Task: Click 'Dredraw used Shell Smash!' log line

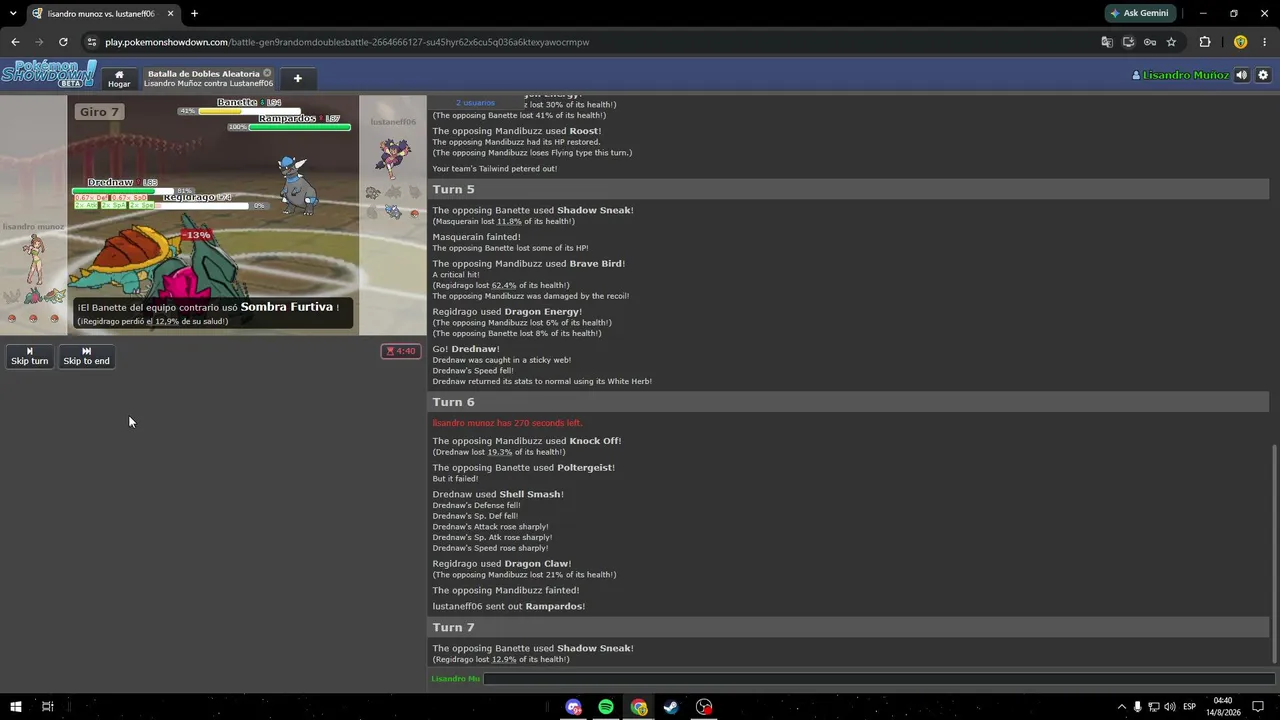Action: click(x=498, y=494)
